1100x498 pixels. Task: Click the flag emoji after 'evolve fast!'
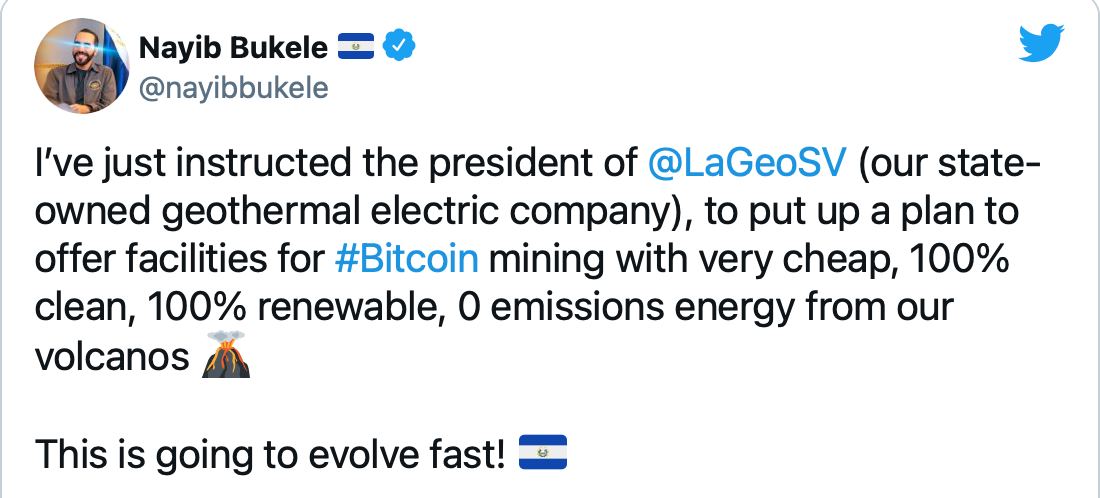(542, 452)
